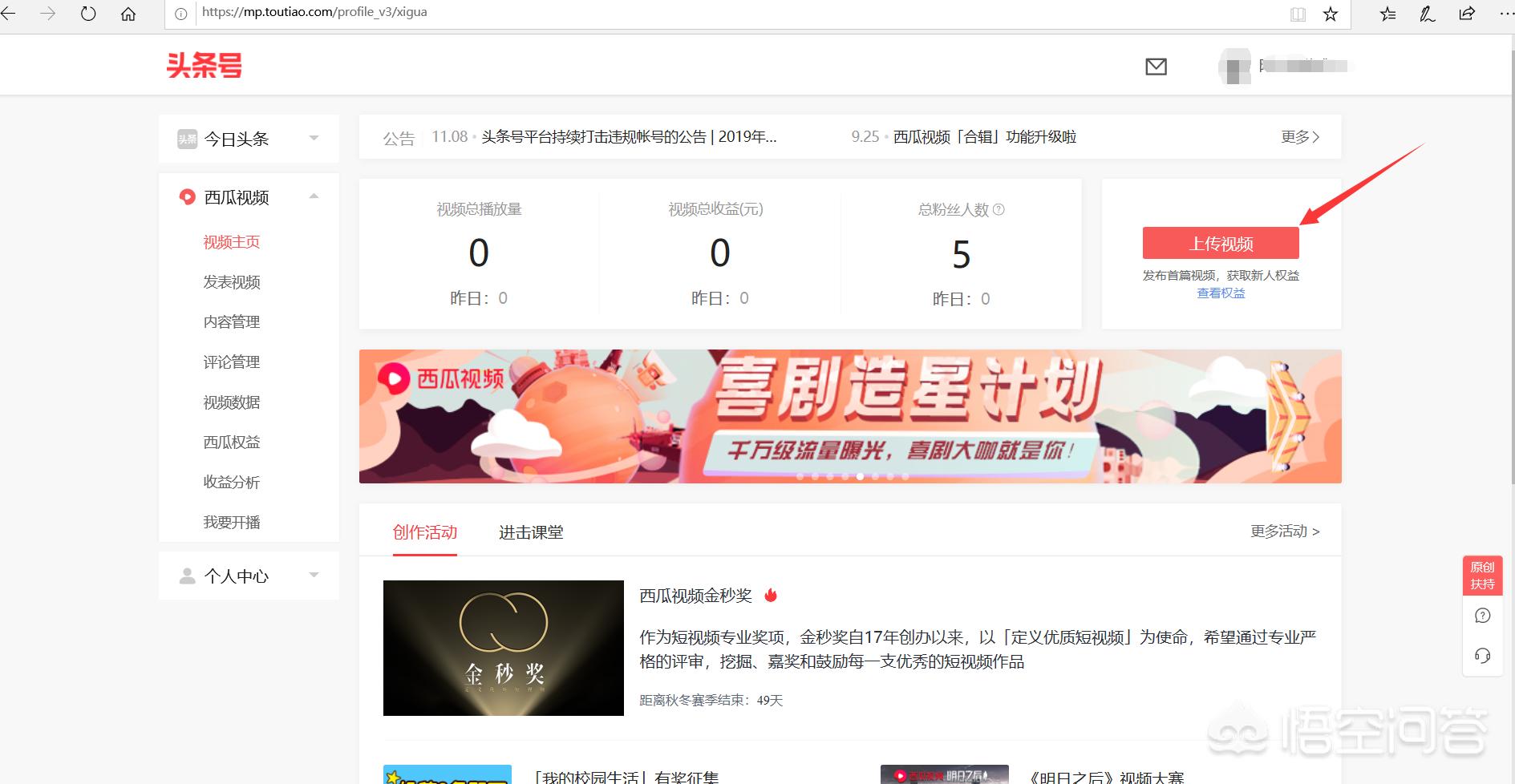1515x784 pixels.
Task: Click the 视频总播放量 value
Action: (x=479, y=253)
